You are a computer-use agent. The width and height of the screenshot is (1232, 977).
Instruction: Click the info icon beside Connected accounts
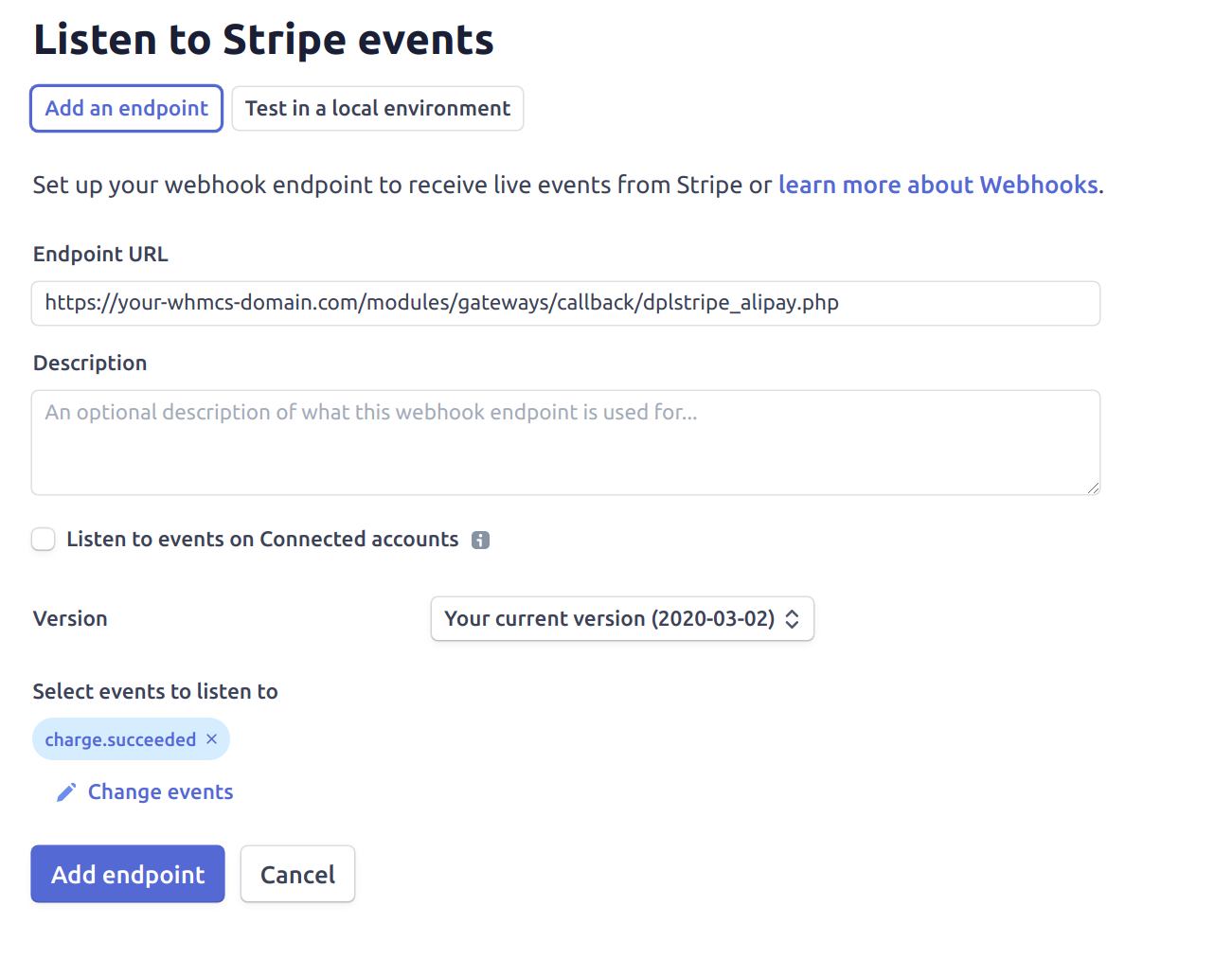[481, 541]
